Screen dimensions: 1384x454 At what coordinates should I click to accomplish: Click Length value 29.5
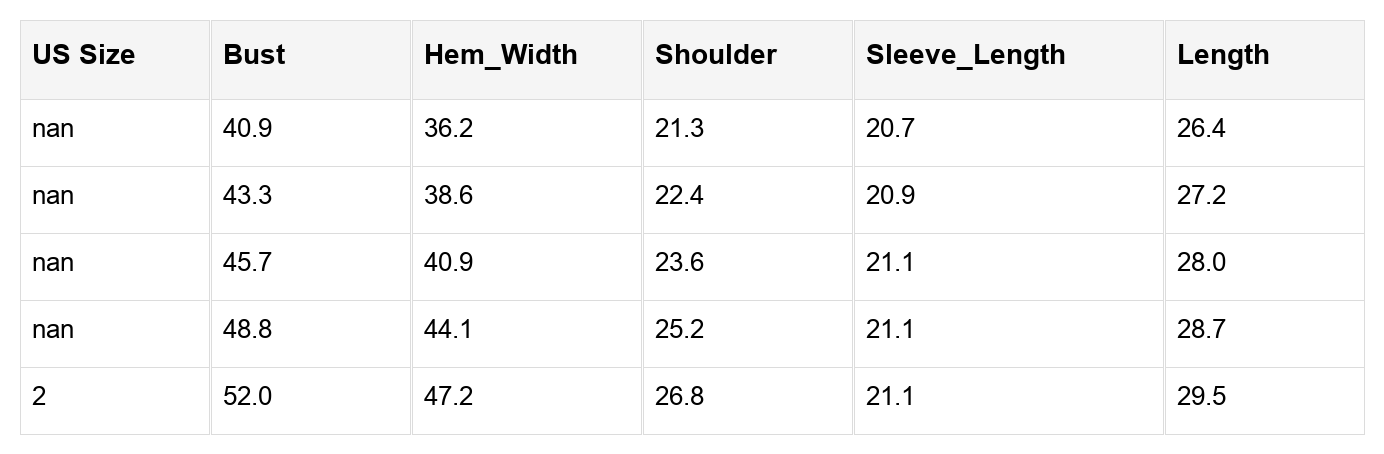coord(1201,397)
